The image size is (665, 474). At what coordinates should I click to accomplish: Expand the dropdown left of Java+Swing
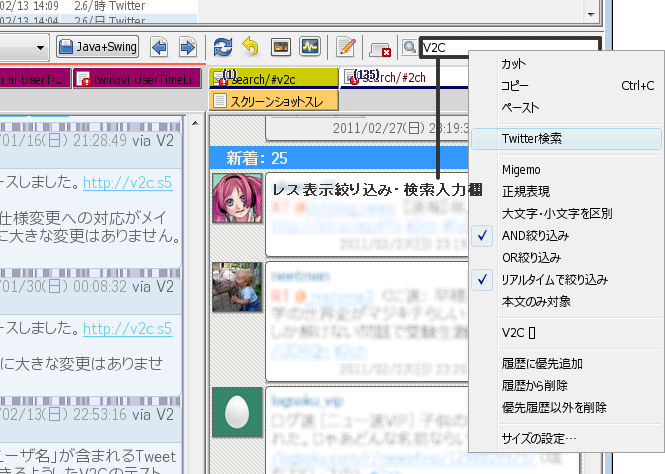point(40,47)
